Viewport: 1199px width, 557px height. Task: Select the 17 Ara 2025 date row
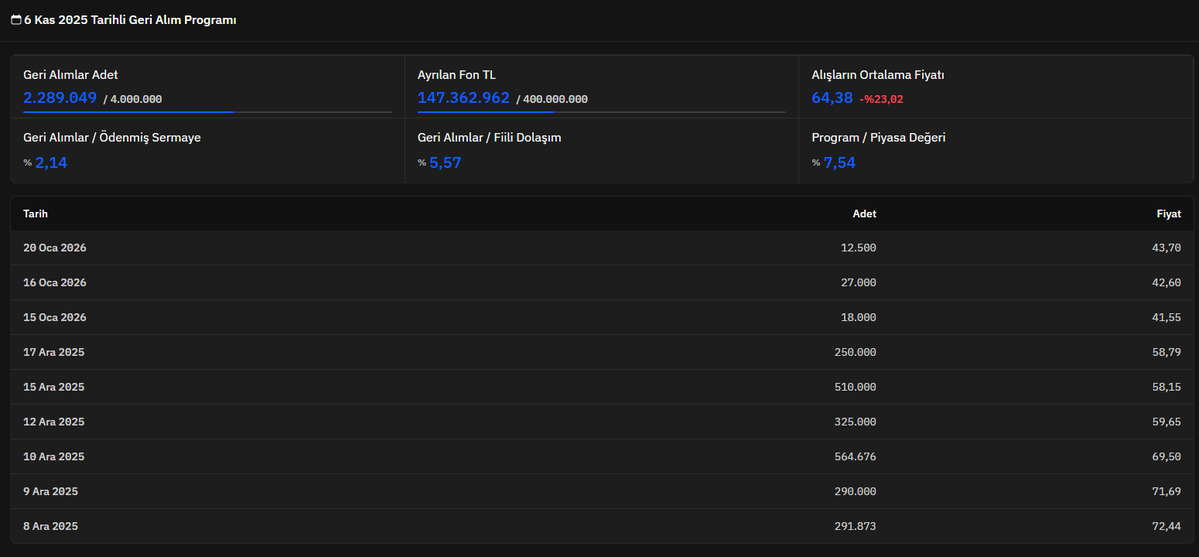coord(602,352)
